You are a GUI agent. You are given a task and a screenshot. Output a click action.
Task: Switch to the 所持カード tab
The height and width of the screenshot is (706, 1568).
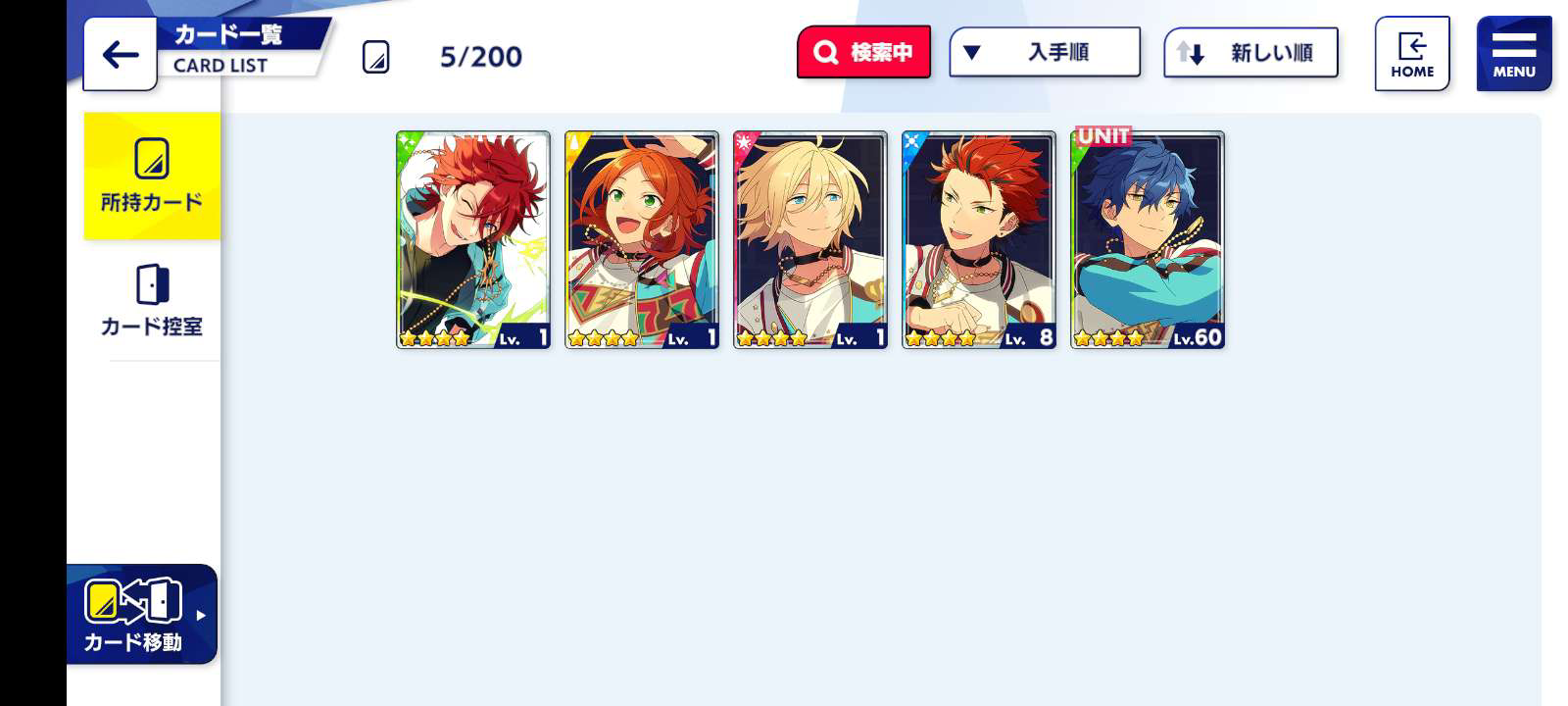[152, 176]
